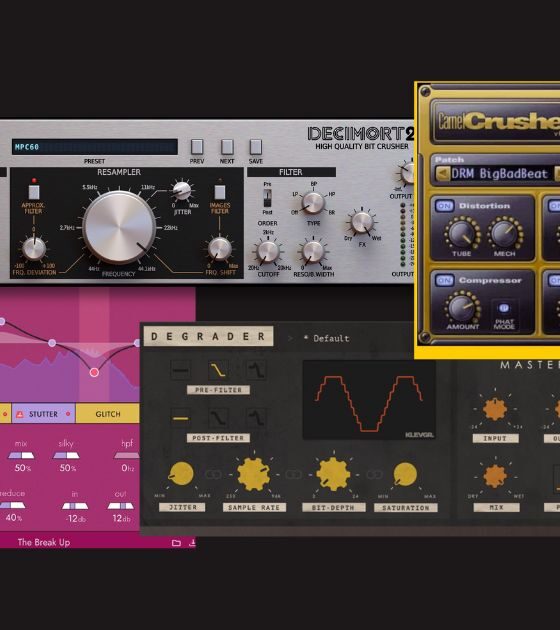Click the link icon between Jitter and Sample Rate
Image resolution: width=560 pixels, height=630 pixels.
213,475
